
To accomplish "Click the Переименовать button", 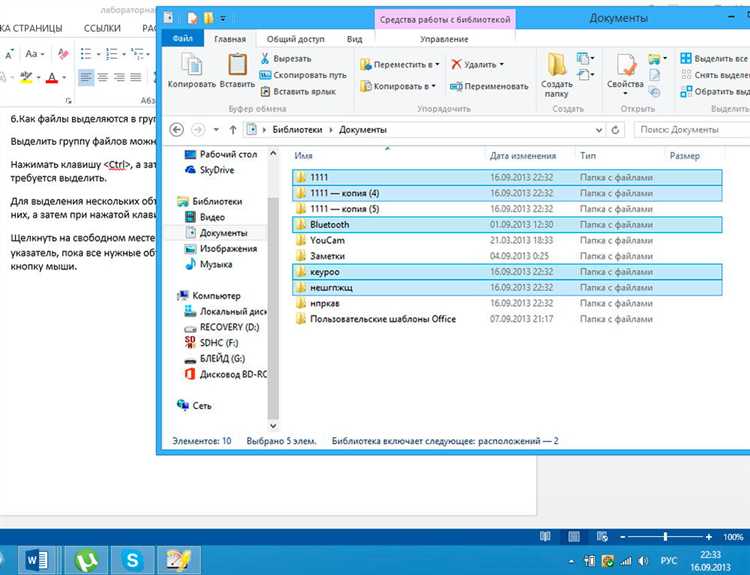I will 489,87.
